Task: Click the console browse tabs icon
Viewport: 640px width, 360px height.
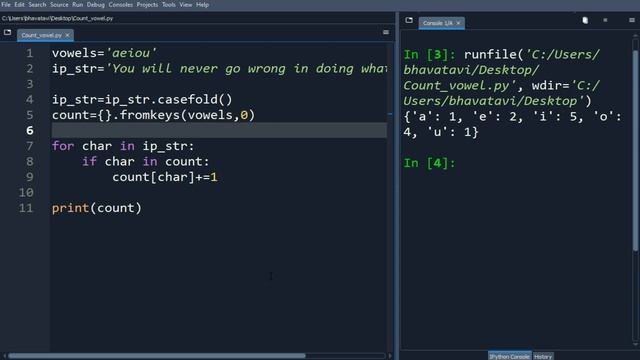Action: pos(409,20)
